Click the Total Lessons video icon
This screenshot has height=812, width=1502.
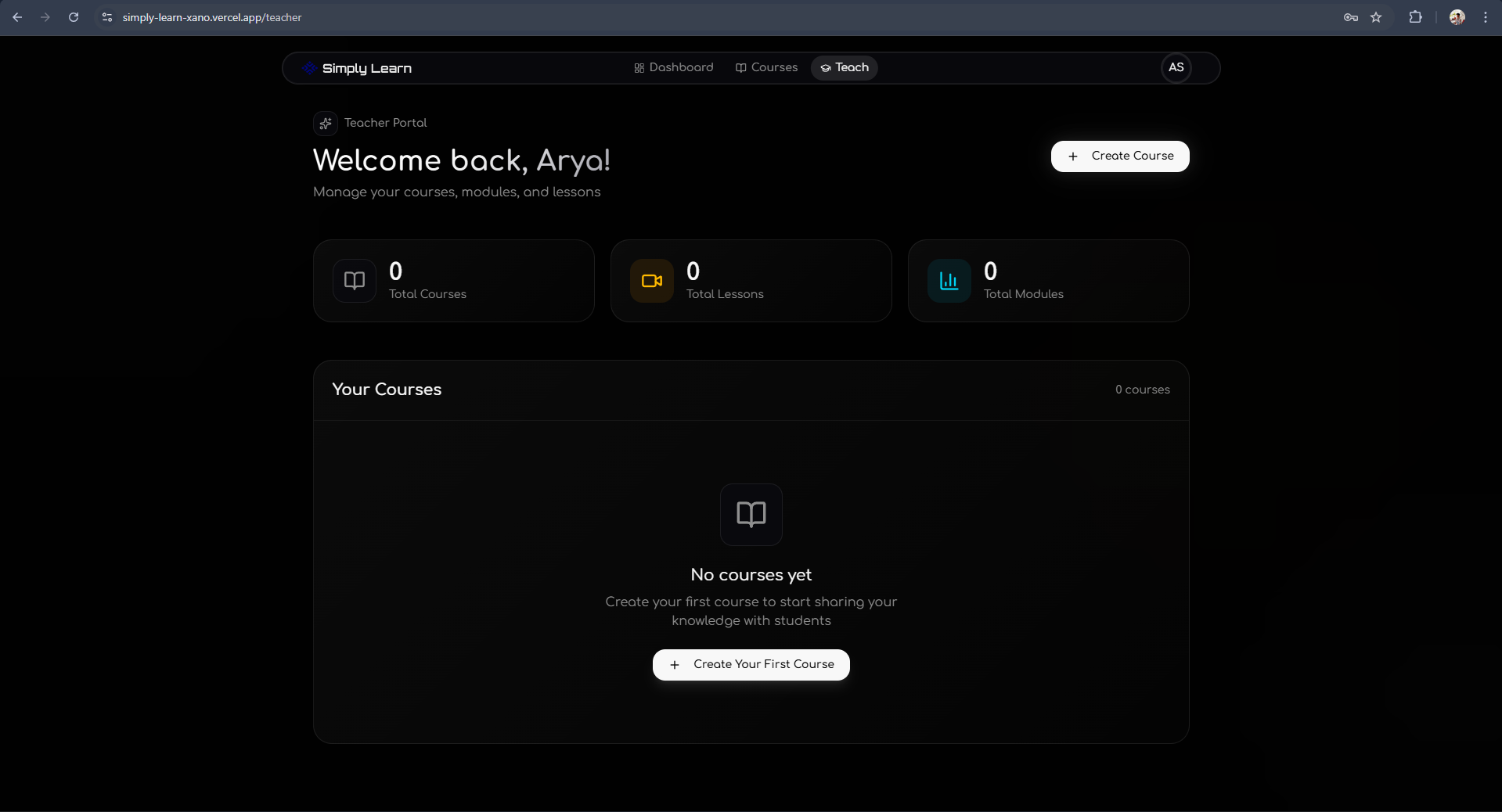(651, 281)
